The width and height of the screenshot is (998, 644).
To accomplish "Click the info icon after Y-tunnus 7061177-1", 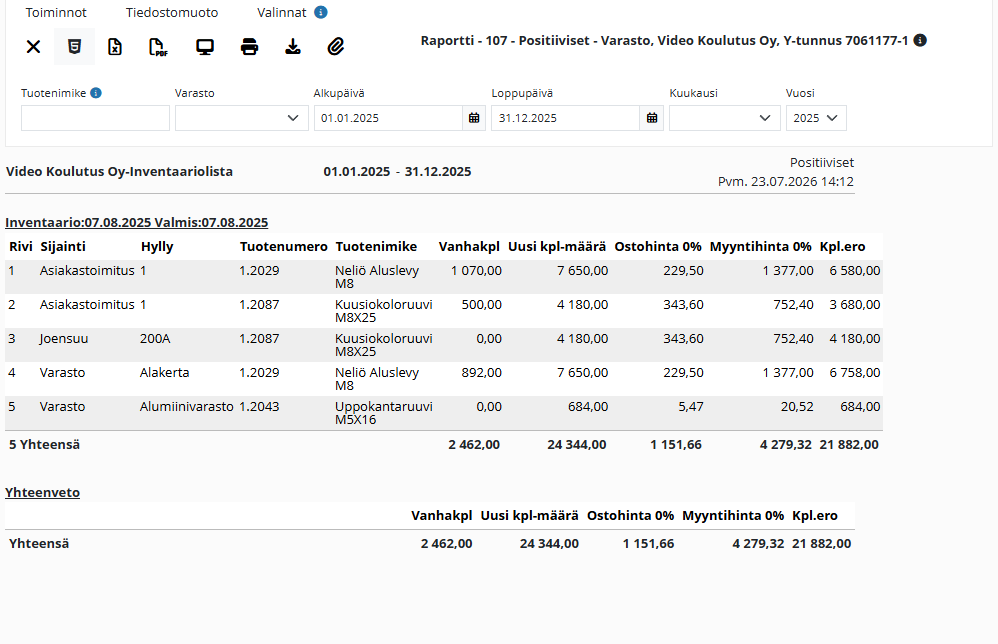I will 920,40.
